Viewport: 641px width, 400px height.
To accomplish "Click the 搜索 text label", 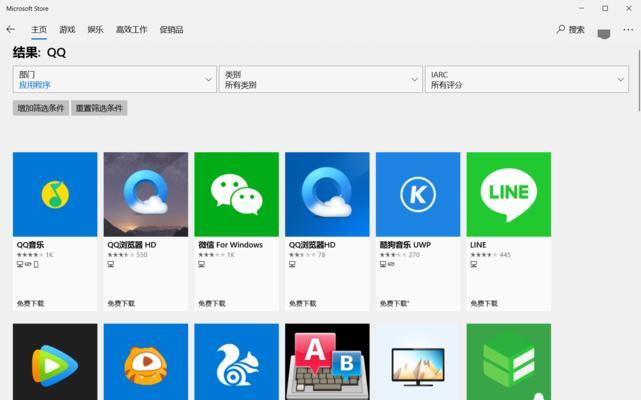I will 576,29.
